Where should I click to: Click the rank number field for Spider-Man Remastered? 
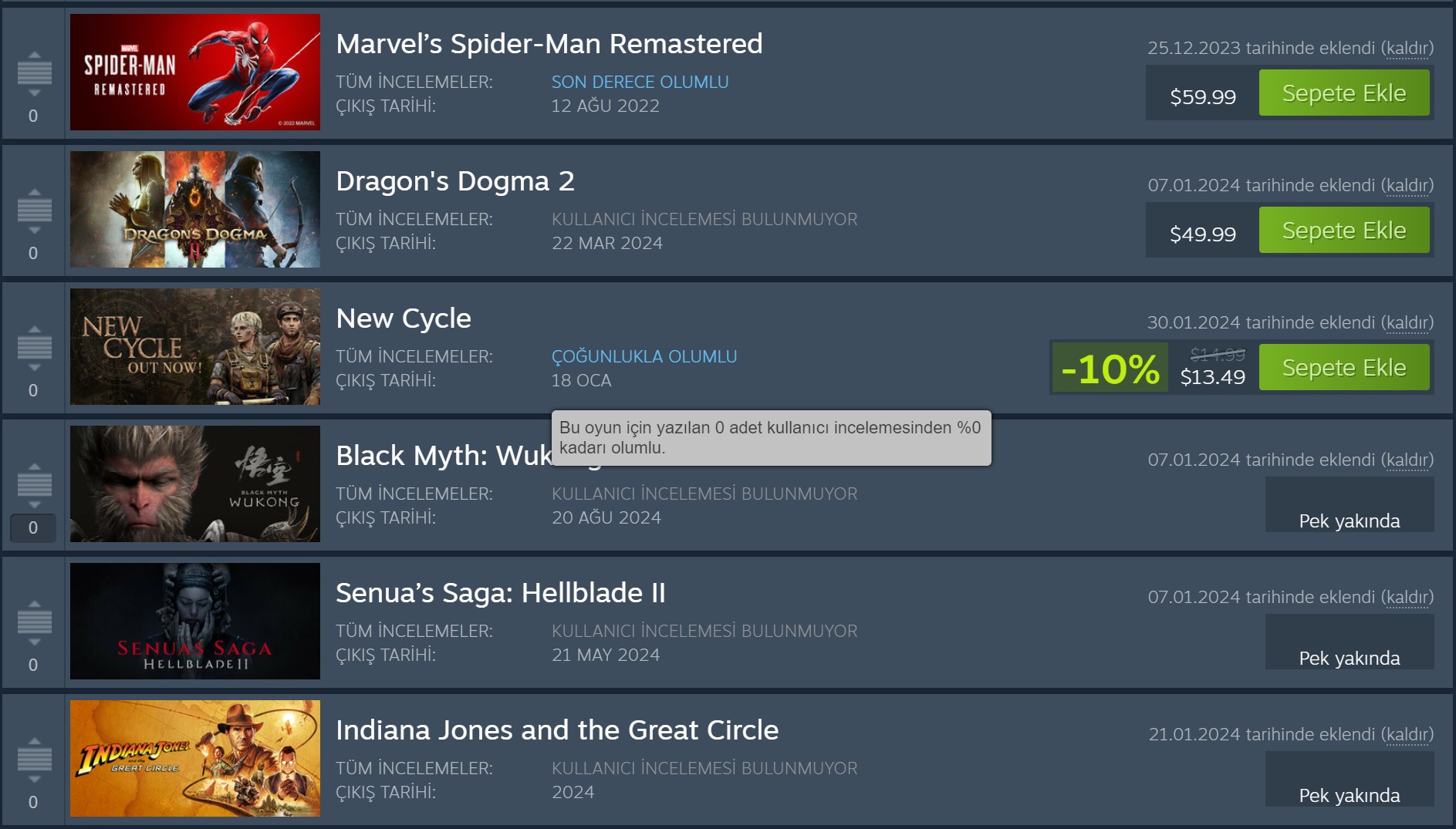tap(33, 116)
